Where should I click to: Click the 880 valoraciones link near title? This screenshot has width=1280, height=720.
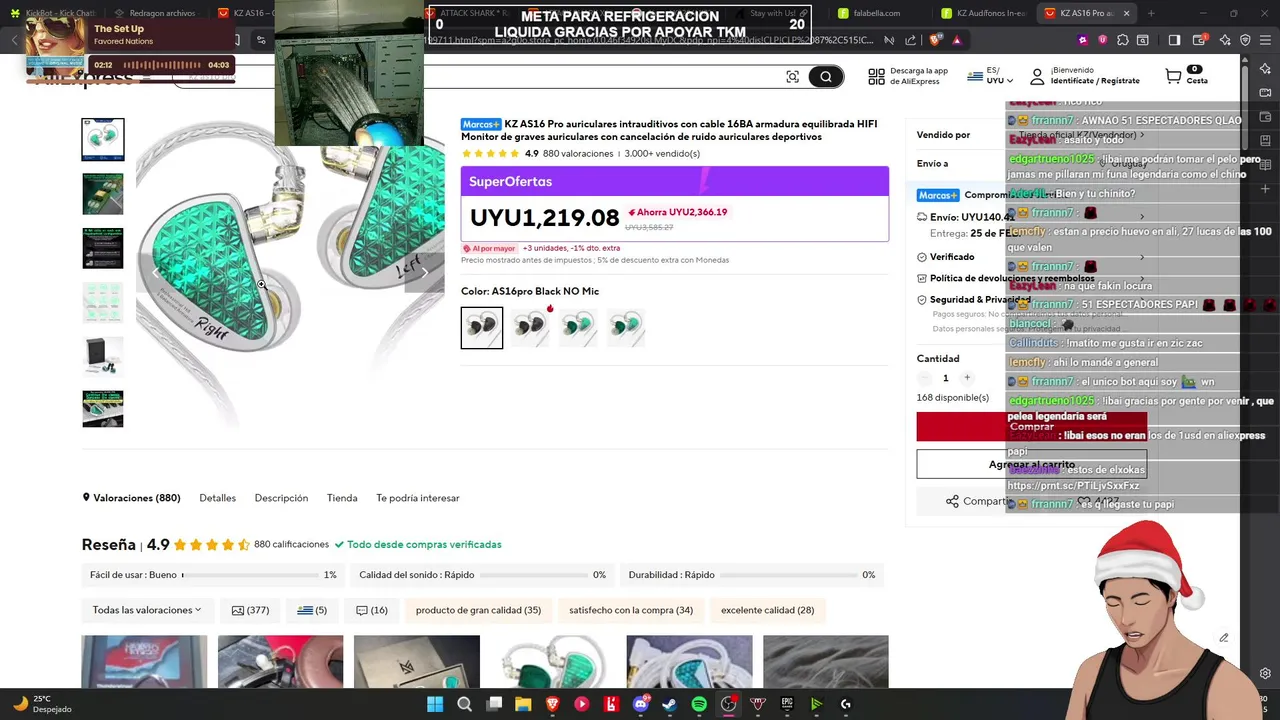(578, 154)
